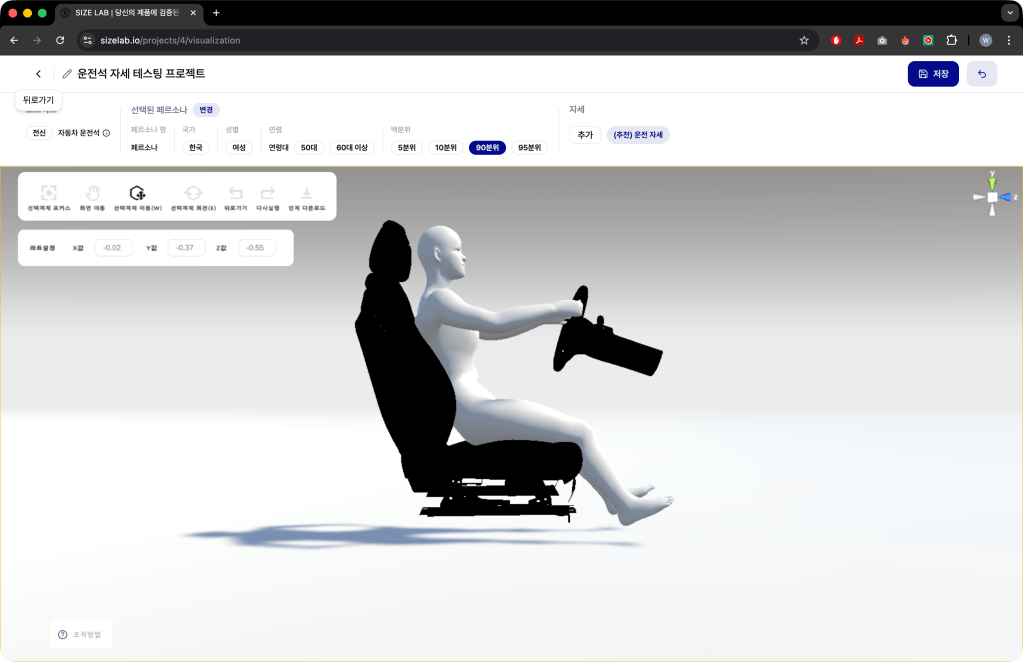The image size is (1023, 662).
Task: Toggle the 전신 full body option
Action: click(x=39, y=133)
